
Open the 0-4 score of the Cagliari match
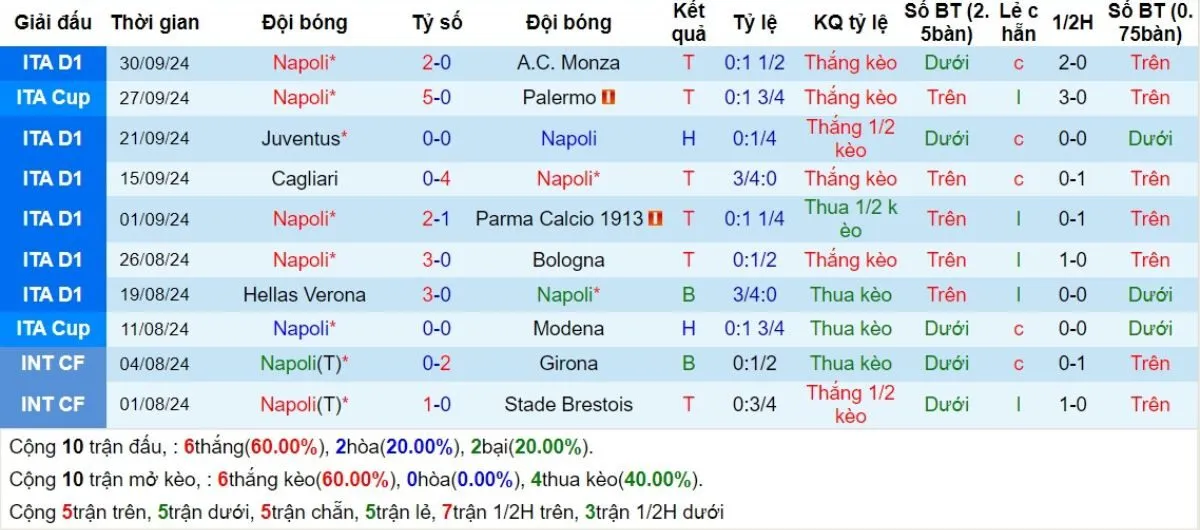pyautogui.click(x=436, y=179)
